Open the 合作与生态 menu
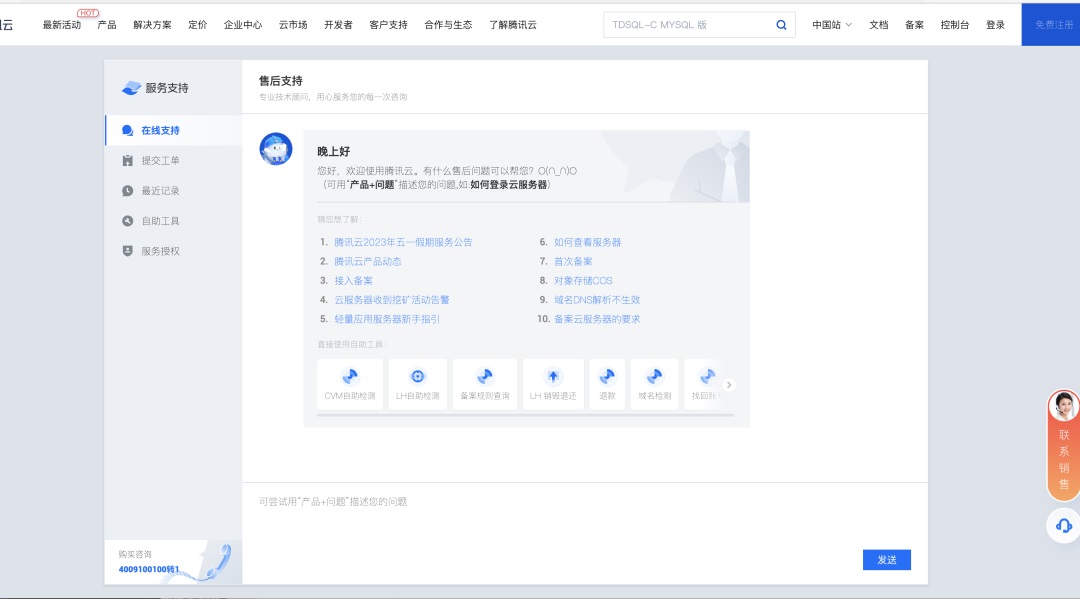Viewport: 1080px width, 599px height. (x=448, y=25)
